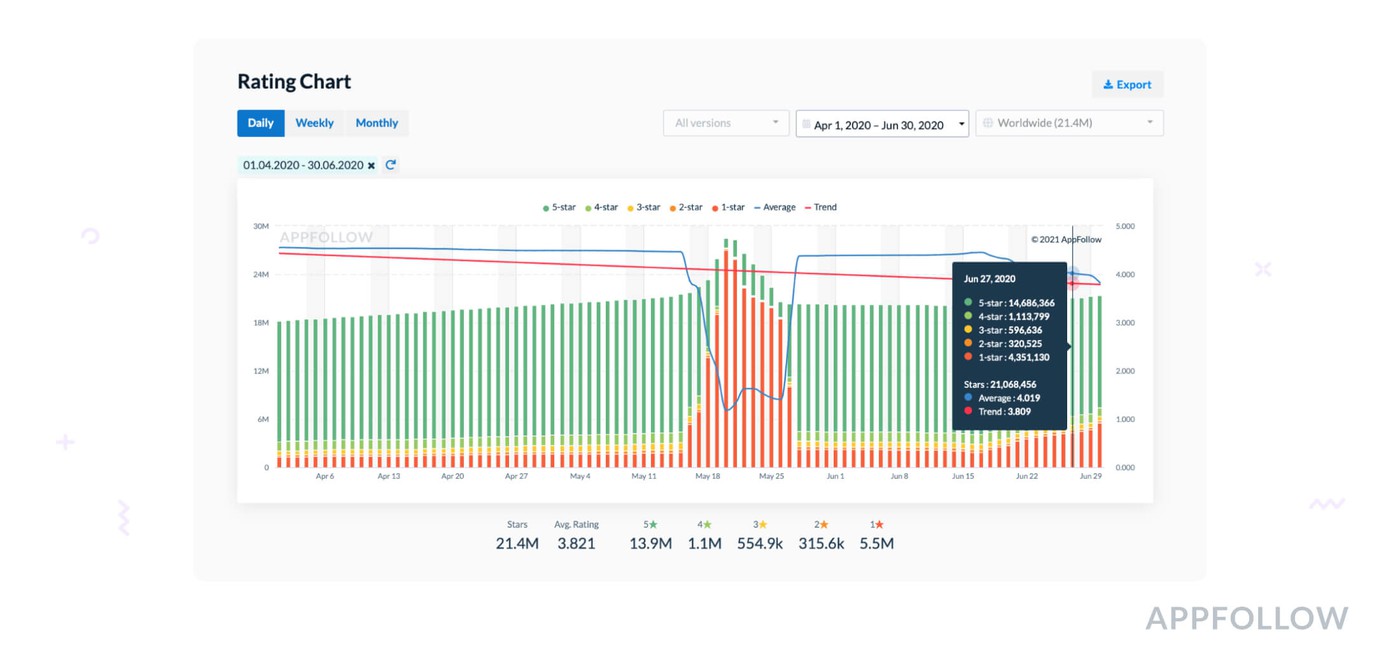This screenshot has width=1400, height=655.
Task: Toggle the Trend line in the legend
Action: pyautogui.click(x=819, y=208)
